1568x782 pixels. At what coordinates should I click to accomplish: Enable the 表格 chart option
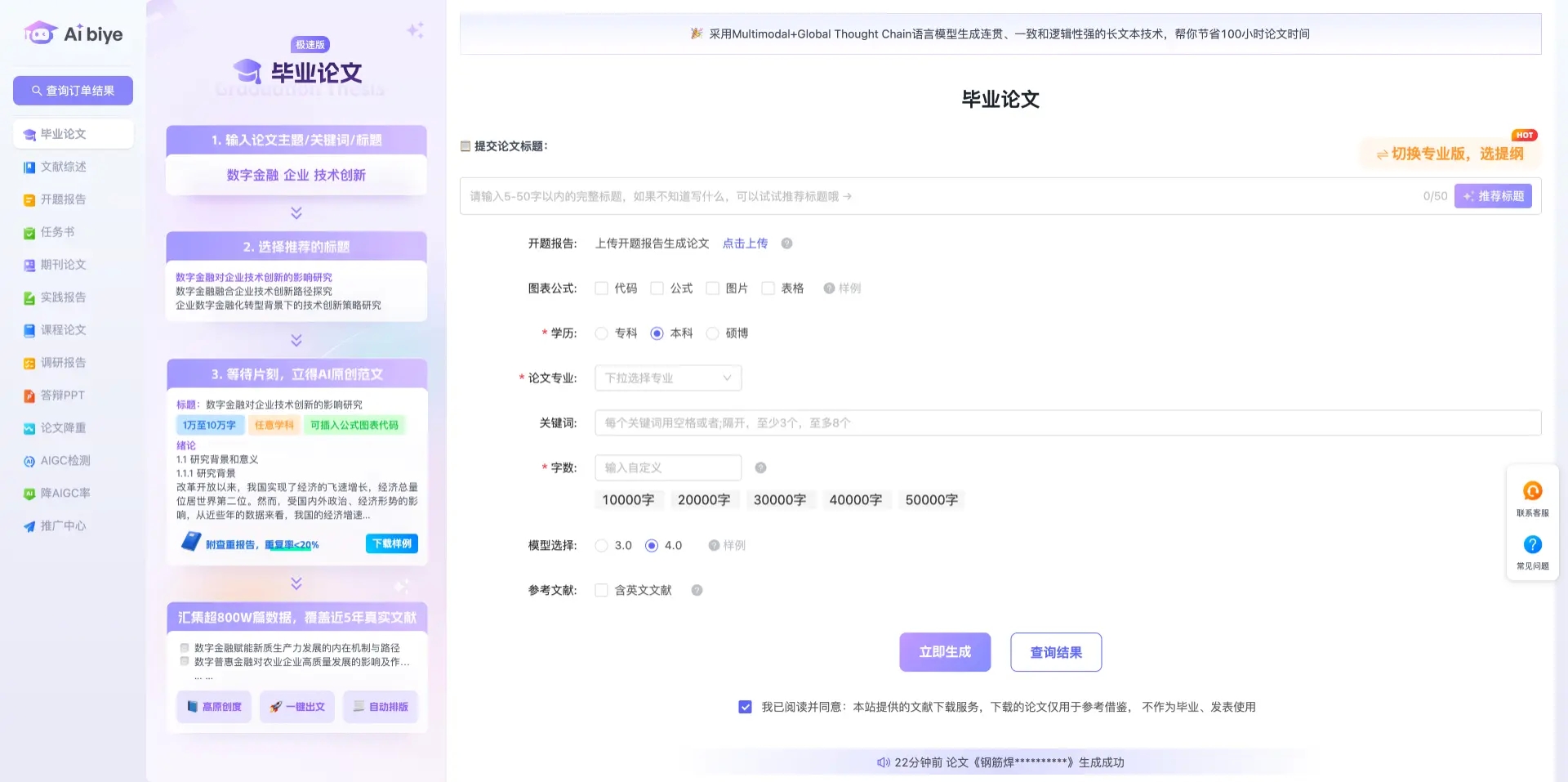[x=768, y=288]
